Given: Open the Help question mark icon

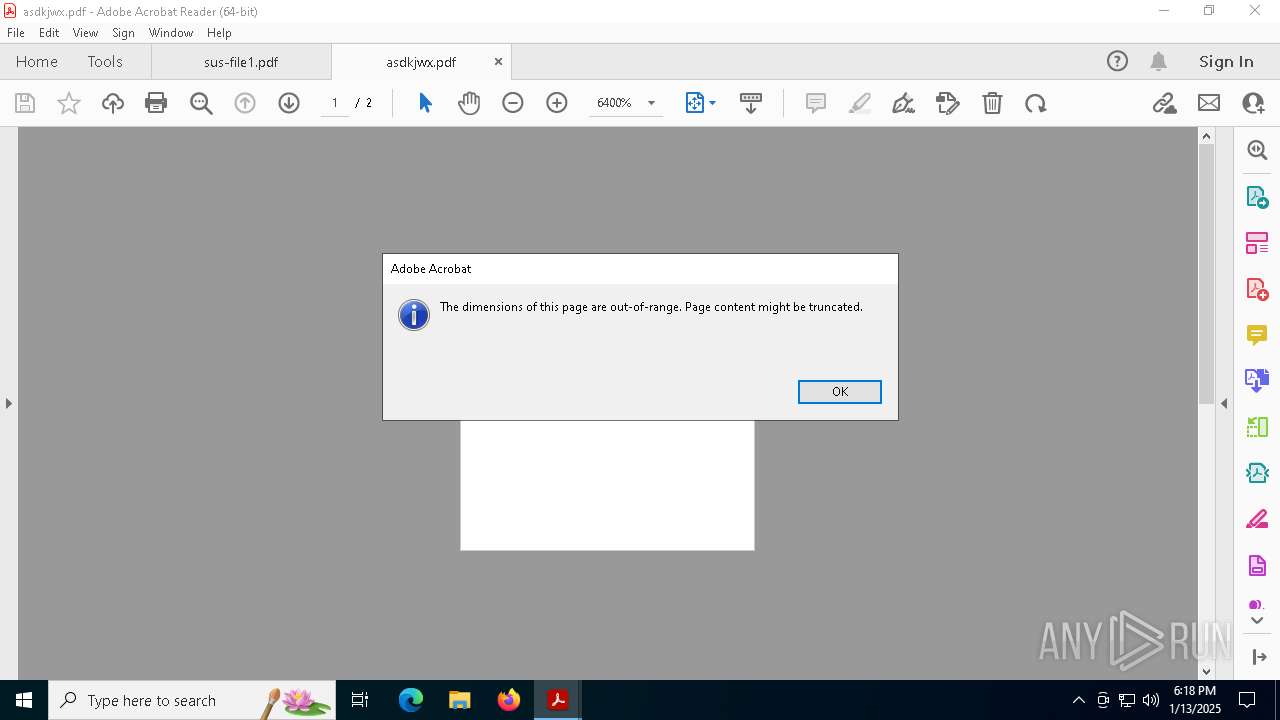Looking at the screenshot, I should pos(1117,62).
